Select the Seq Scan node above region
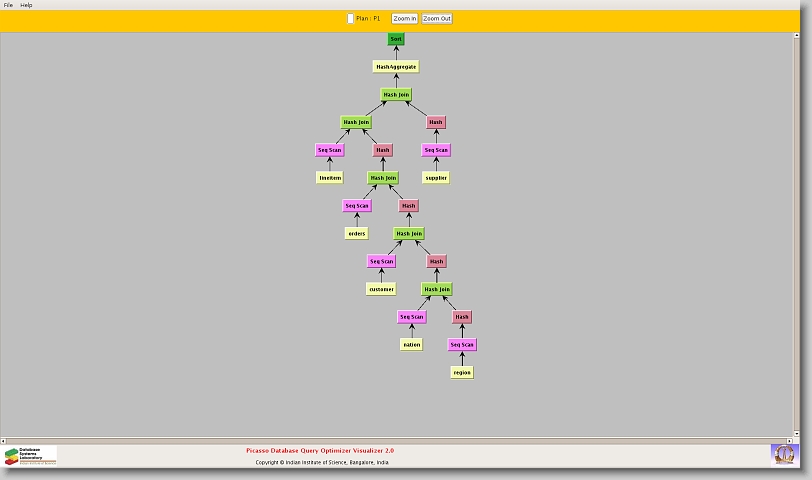Image resolution: width=812 pixels, height=480 pixels. (x=461, y=345)
